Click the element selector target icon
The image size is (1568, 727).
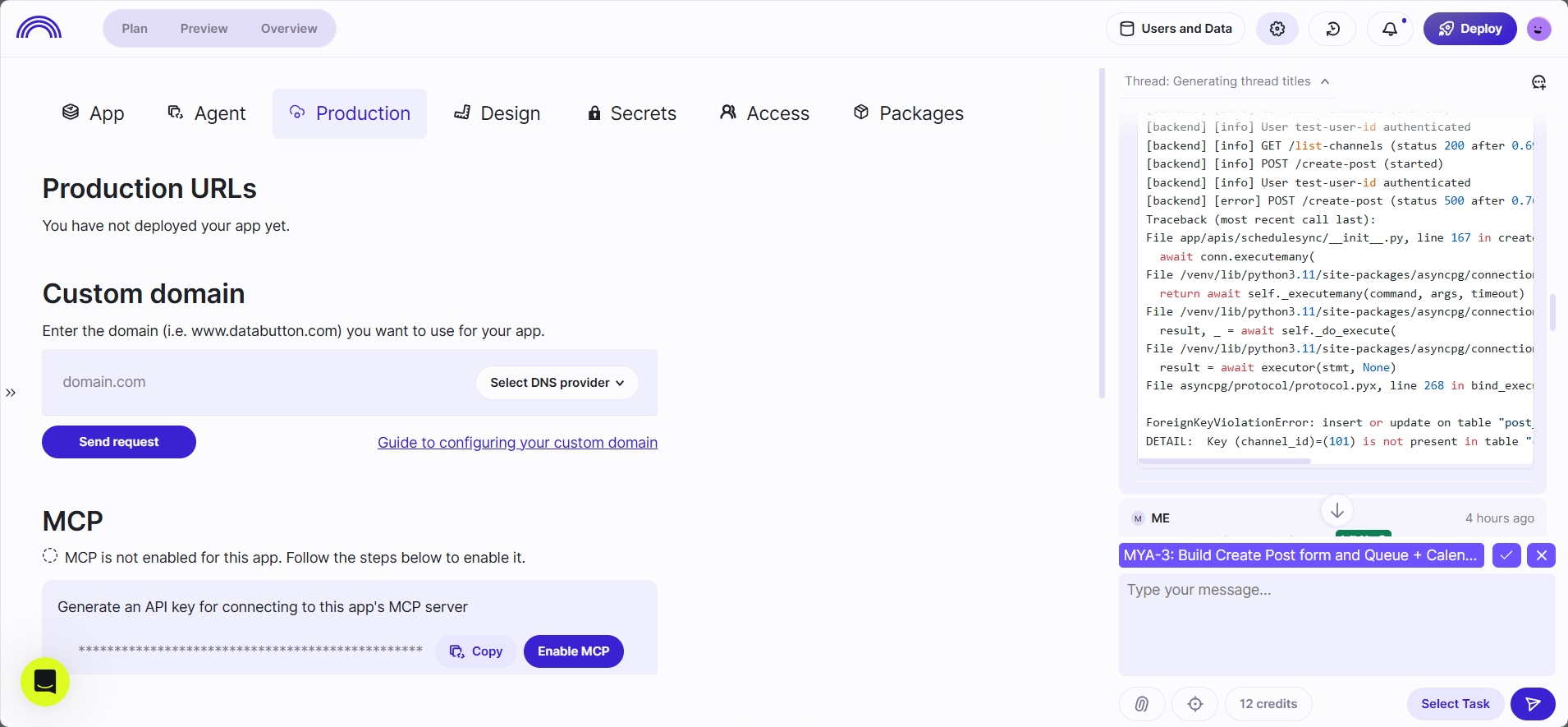1195,704
